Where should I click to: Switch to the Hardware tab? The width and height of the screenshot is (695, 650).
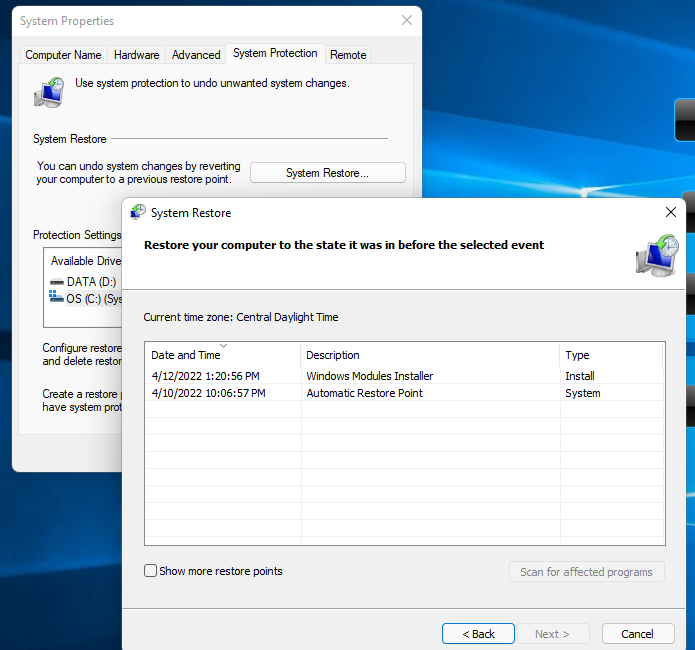(137, 55)
